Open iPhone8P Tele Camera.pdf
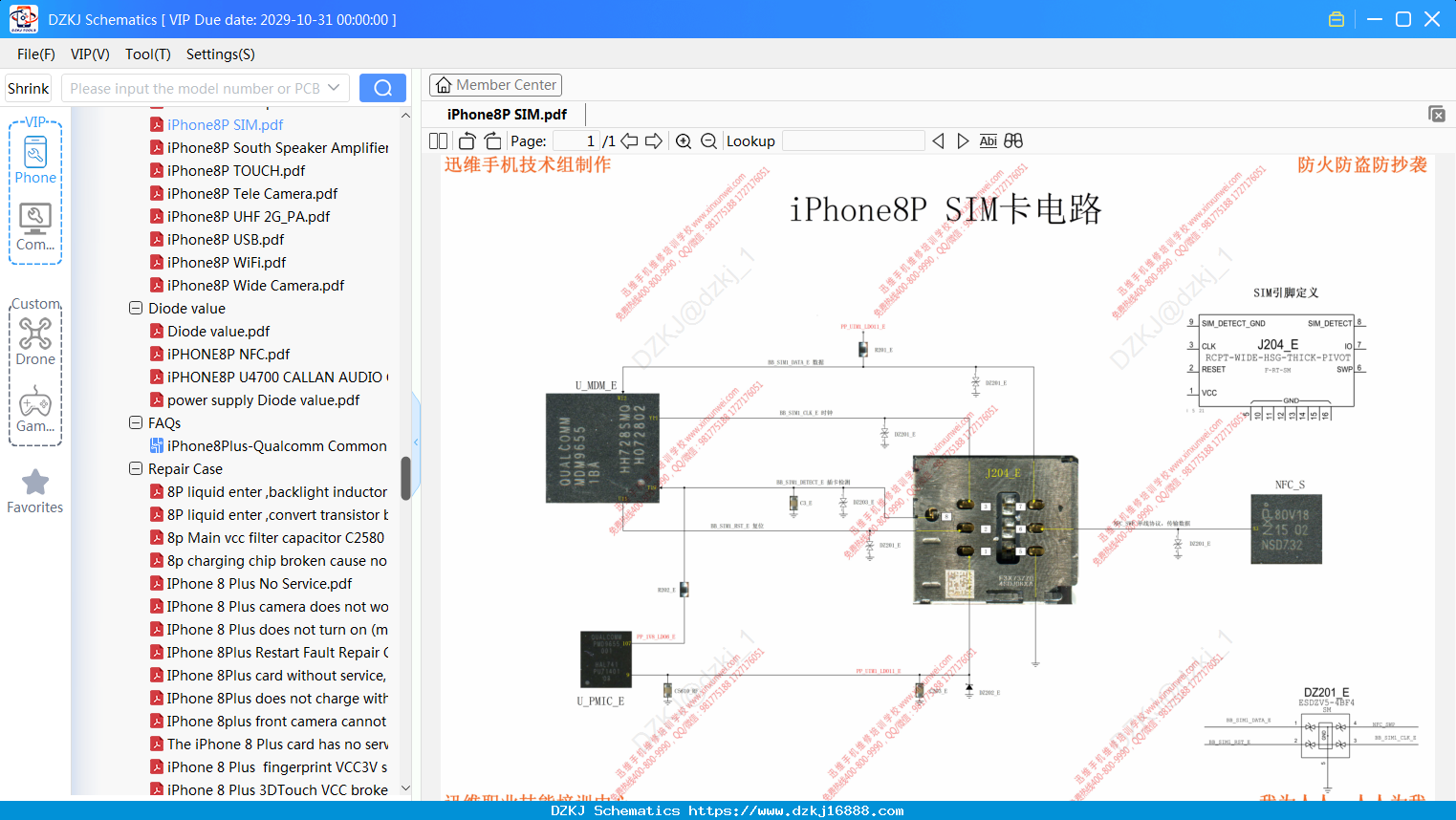Screen dimensions: 1456x820 (x=252, y=194)
